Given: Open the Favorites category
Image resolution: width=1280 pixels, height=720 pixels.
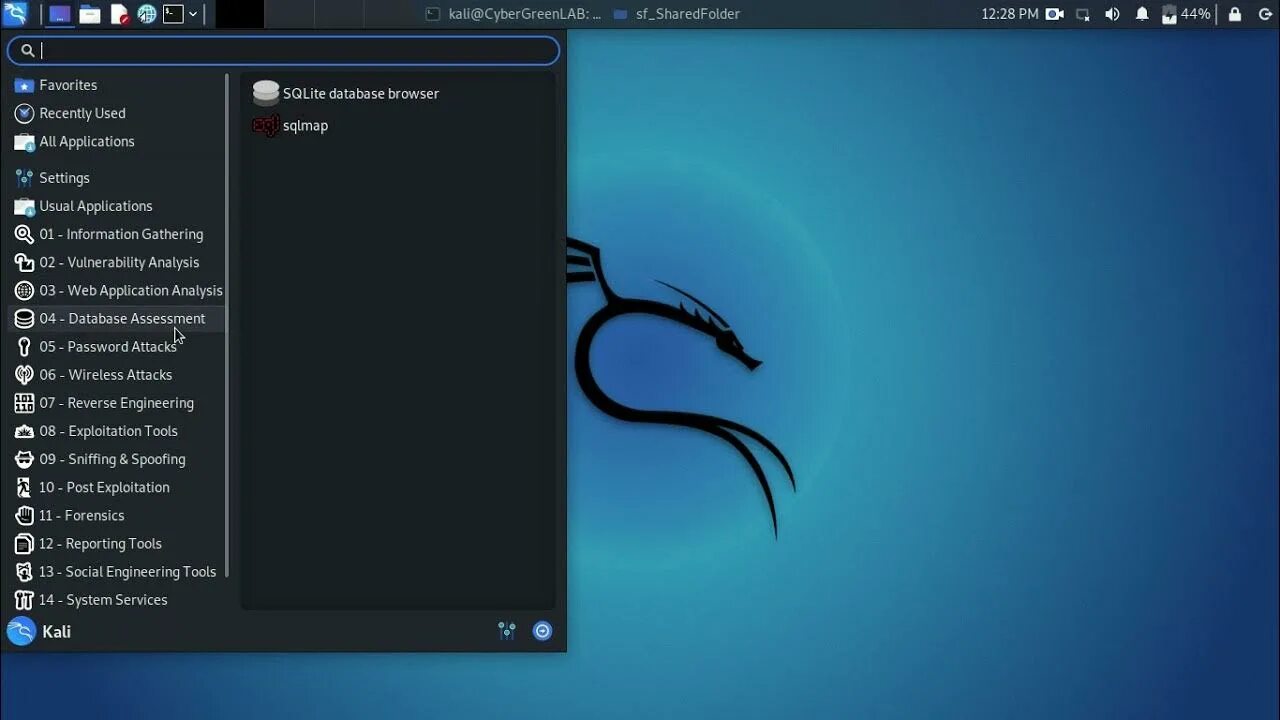Looking at the screenshot, I should (x=118, y=85).
